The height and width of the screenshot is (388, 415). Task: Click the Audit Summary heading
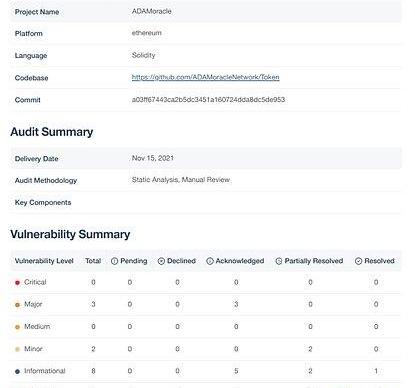52,132
